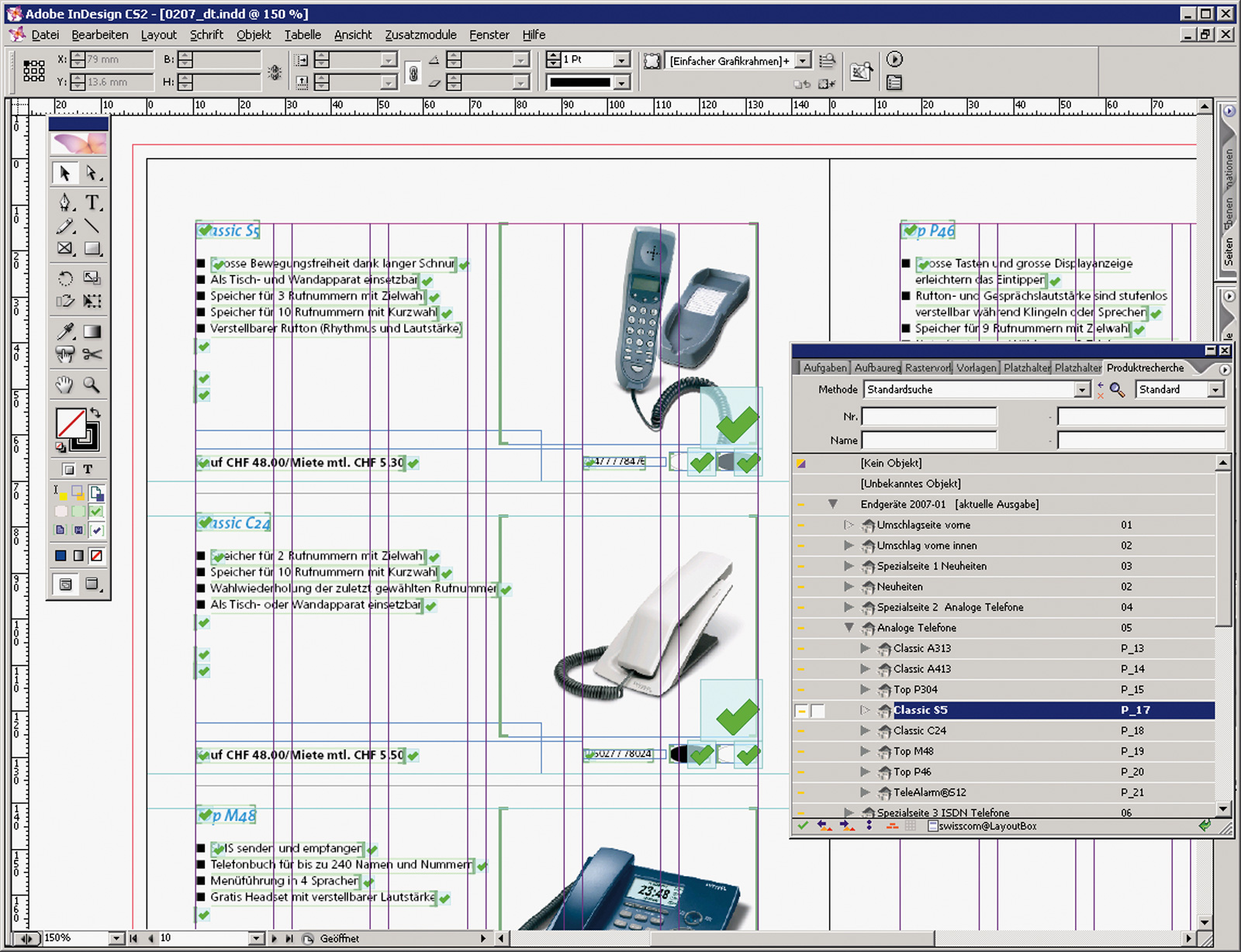Viewport: 1241px width, 952px height.
Task: Toggle the green checkmark box in toolbox
Action: (x=96, y=512)
